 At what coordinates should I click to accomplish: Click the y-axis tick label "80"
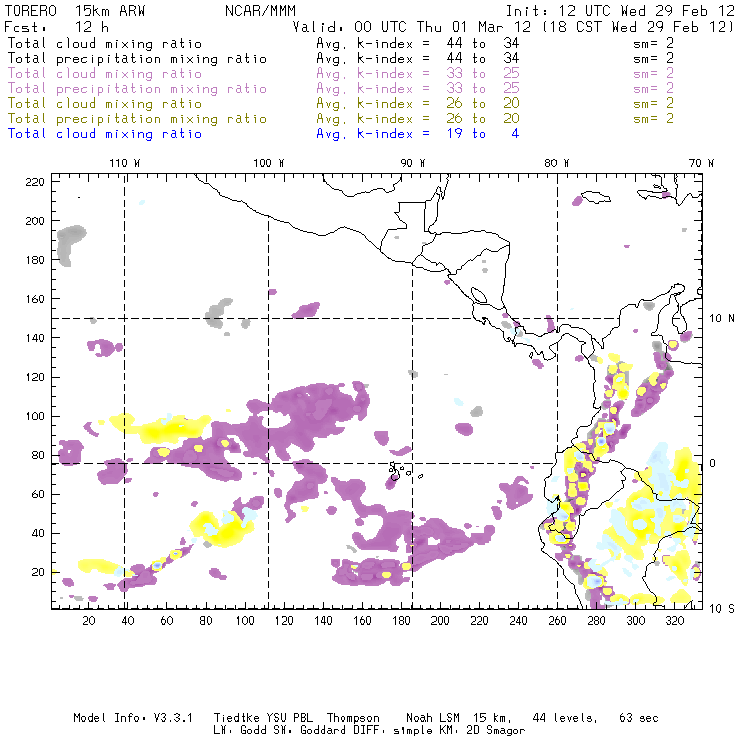(x=38, y=455)
